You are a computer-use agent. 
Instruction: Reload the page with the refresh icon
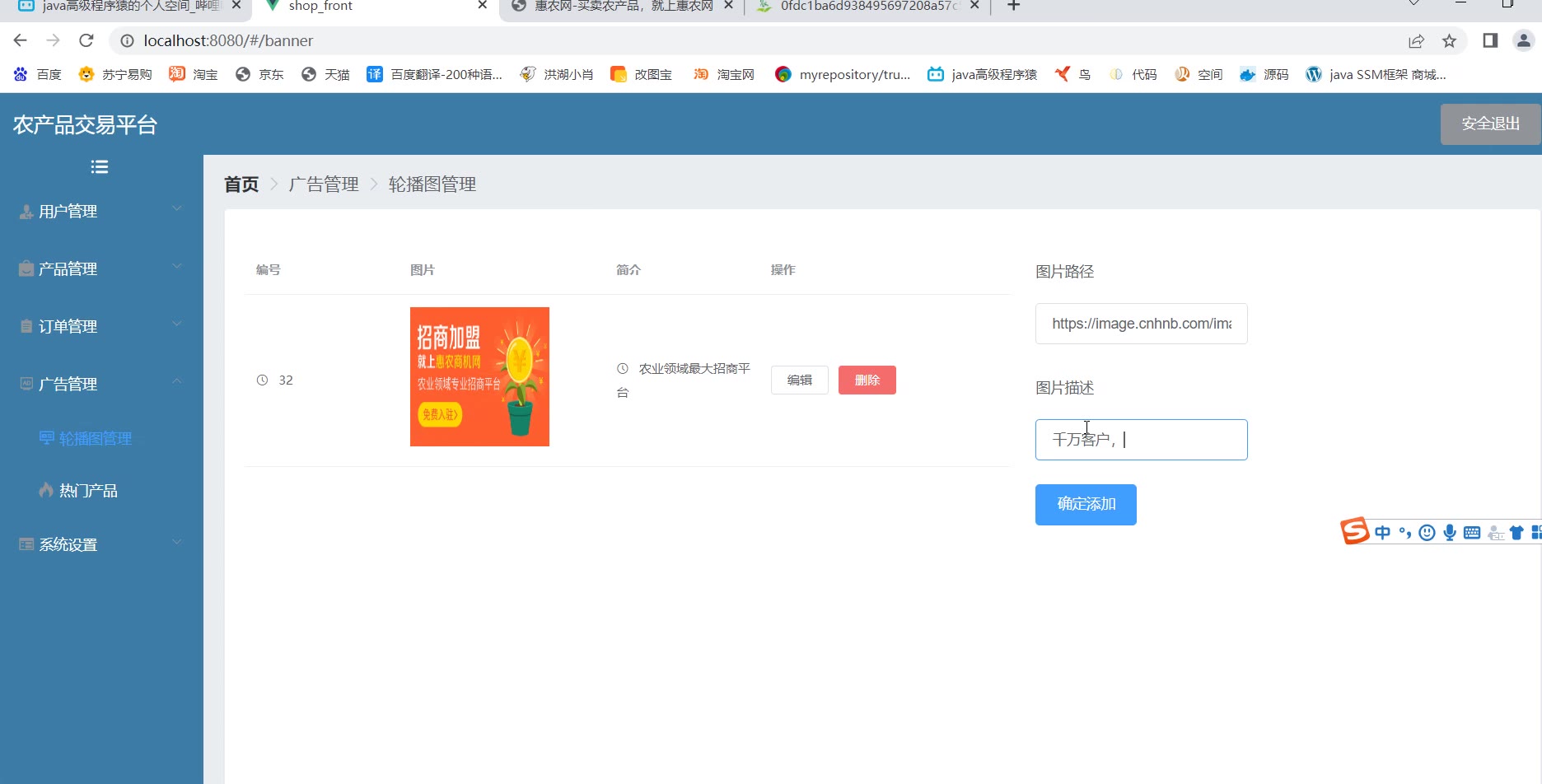pyautogui.click(x=86, y=40)
